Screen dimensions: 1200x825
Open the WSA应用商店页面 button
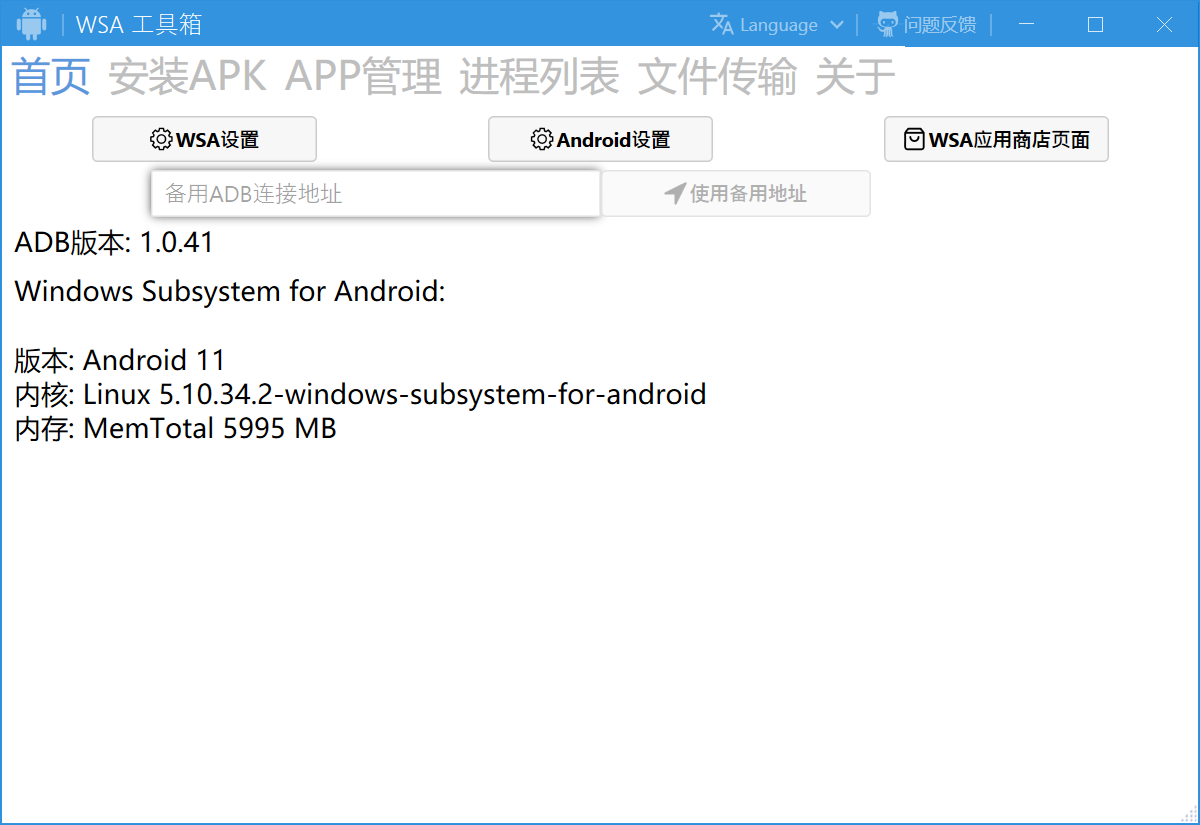click(996, 139)
